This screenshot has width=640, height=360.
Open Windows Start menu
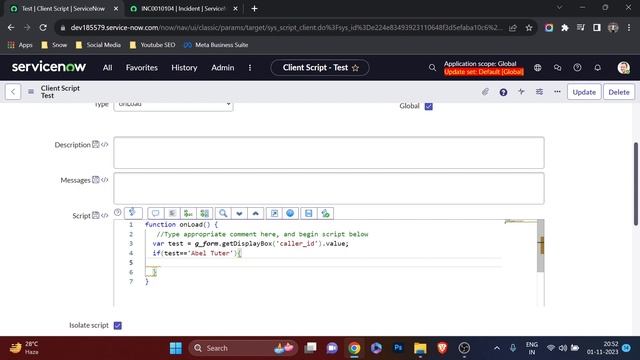(x=176, y=348)
